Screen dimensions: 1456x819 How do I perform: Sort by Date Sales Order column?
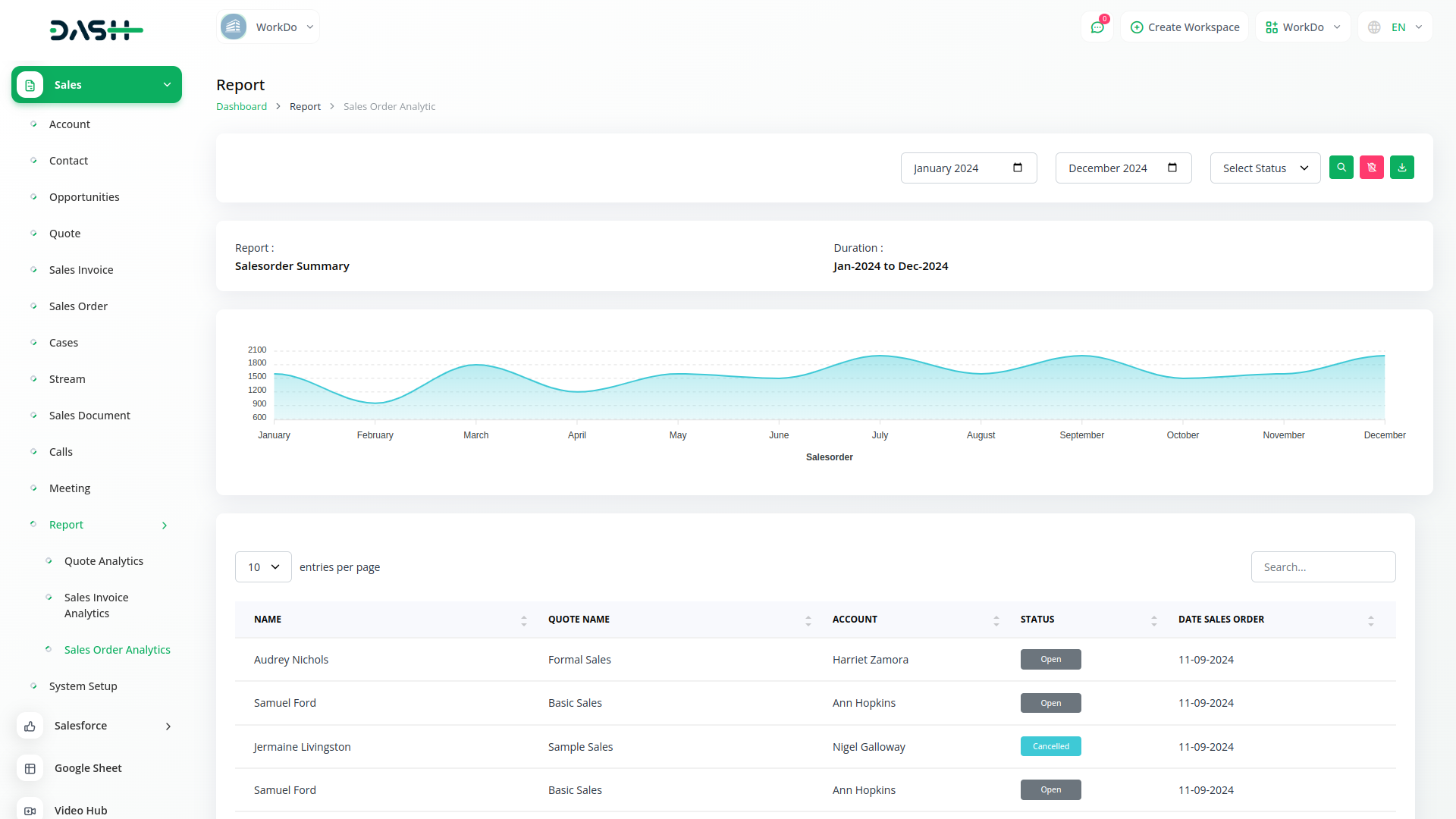click(x=1370, y=620)
